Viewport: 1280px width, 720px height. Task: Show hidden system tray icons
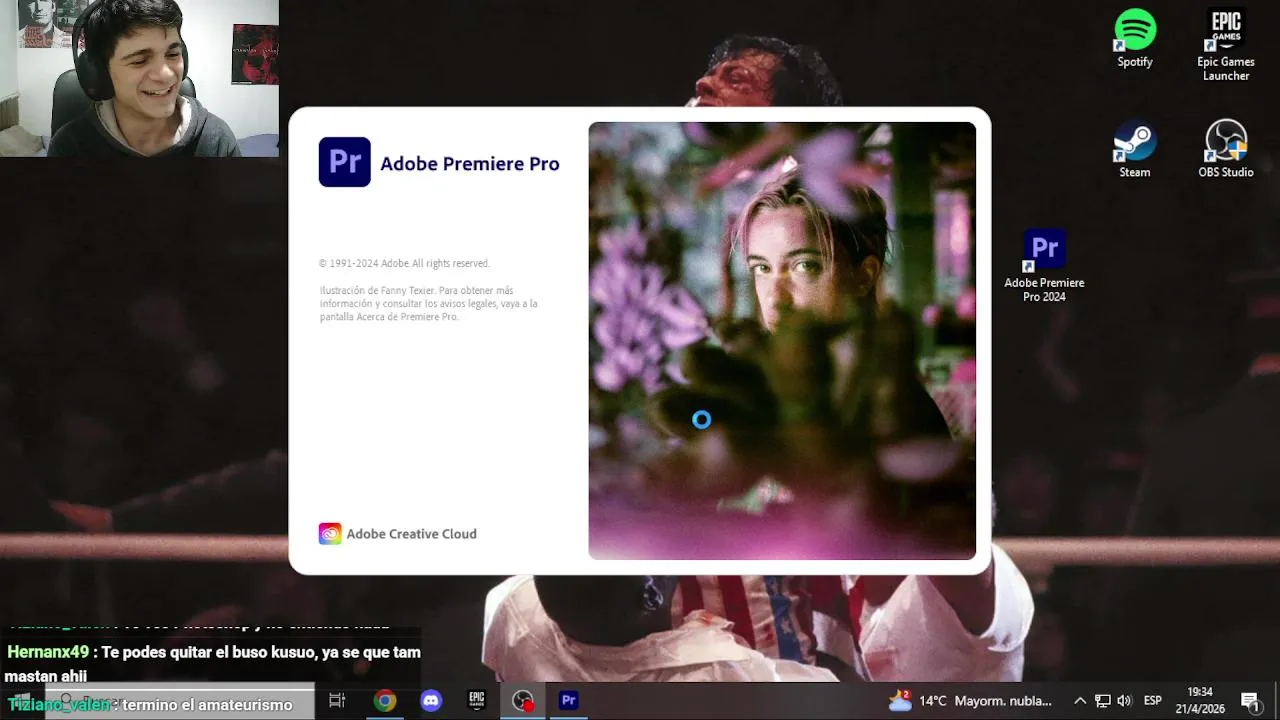coord(1079,701)
